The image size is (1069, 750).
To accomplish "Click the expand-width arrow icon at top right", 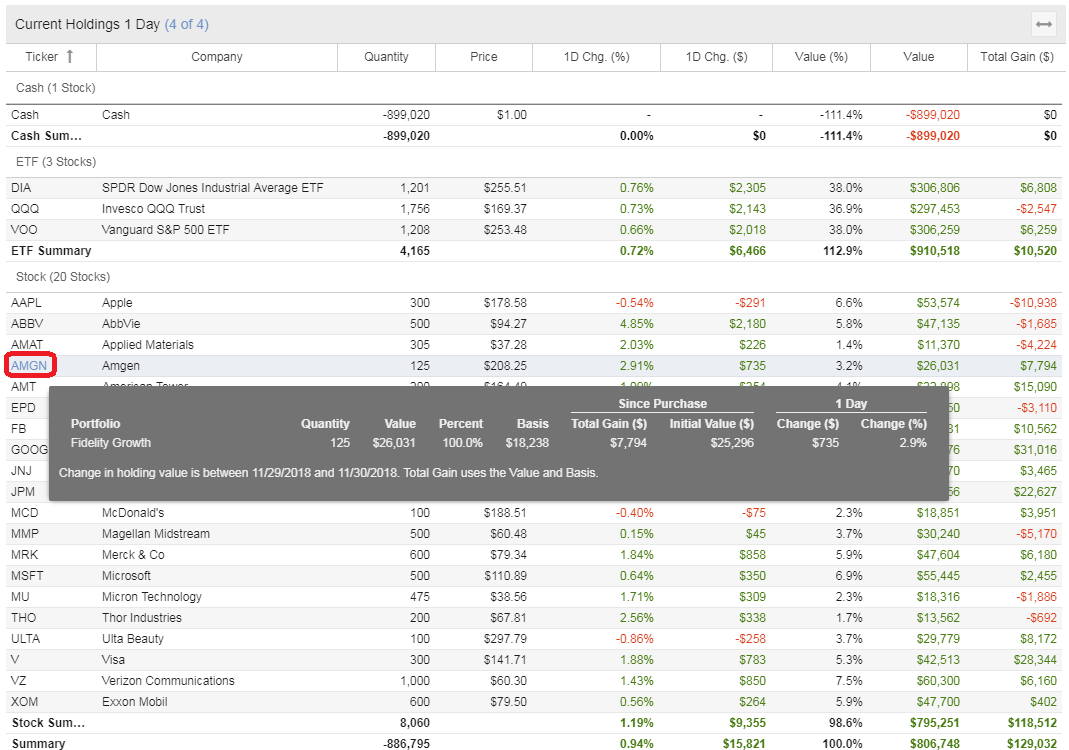I will [x=1044, y=25].
